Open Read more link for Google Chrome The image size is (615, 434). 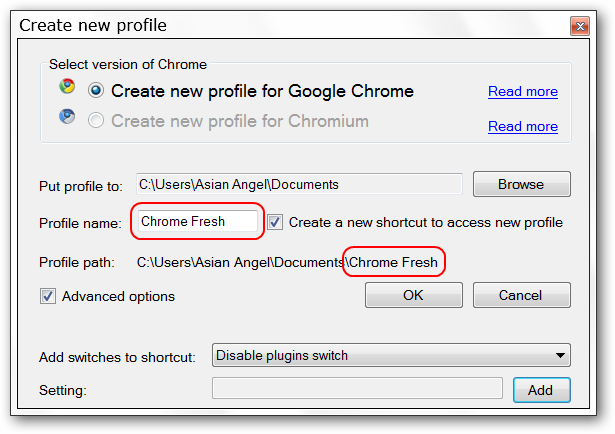522,92
